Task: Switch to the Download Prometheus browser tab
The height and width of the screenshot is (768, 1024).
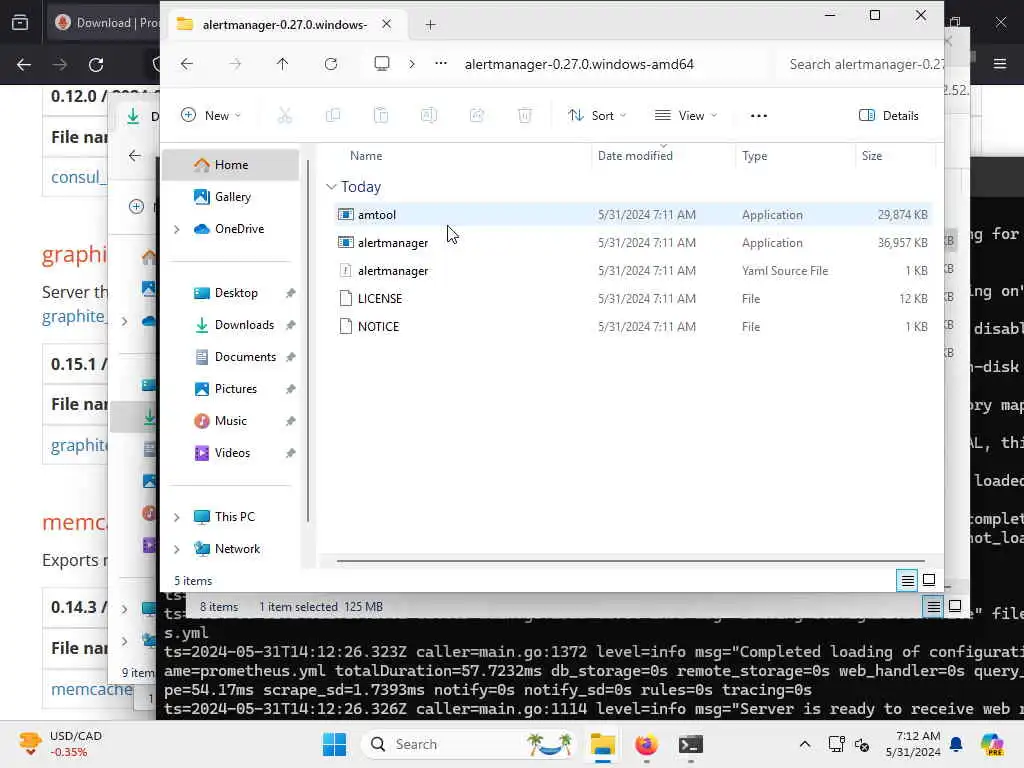Action: click(x=104, y=23)
